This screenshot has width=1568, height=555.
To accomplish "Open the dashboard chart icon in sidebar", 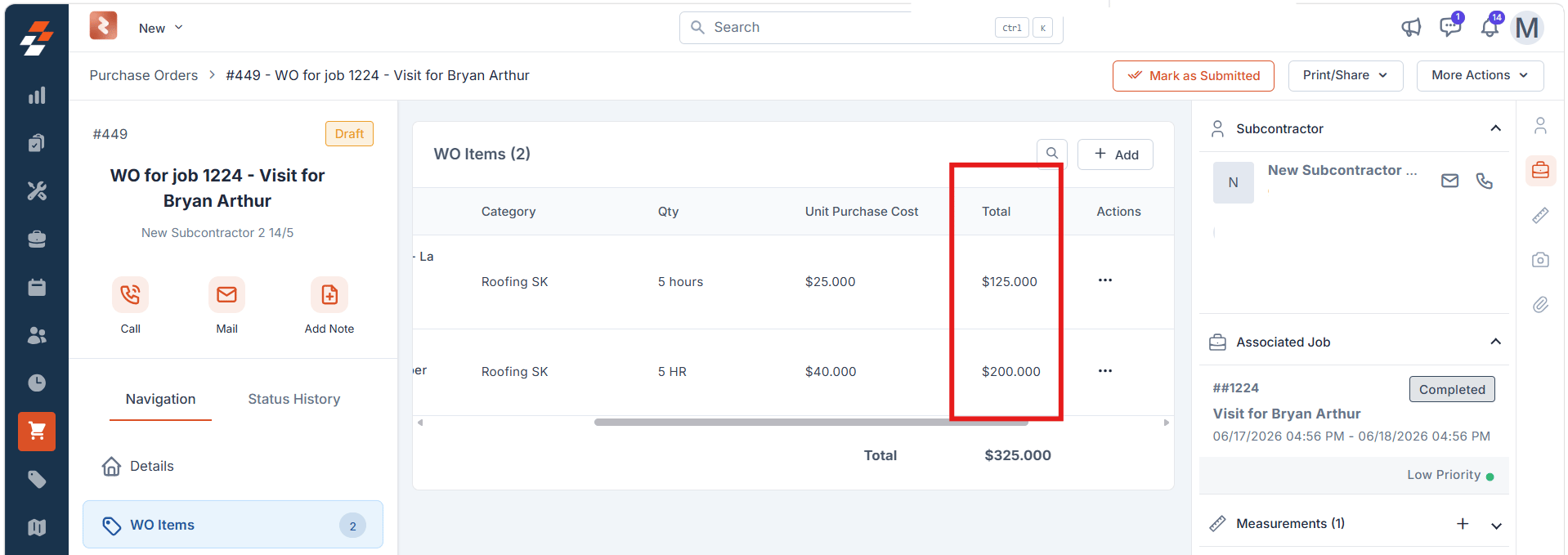I will point(37,96).
